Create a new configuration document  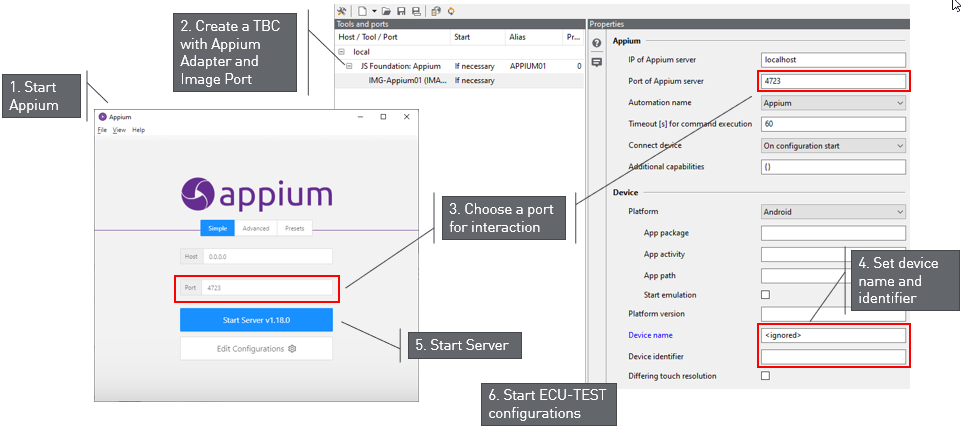[363, 10]
